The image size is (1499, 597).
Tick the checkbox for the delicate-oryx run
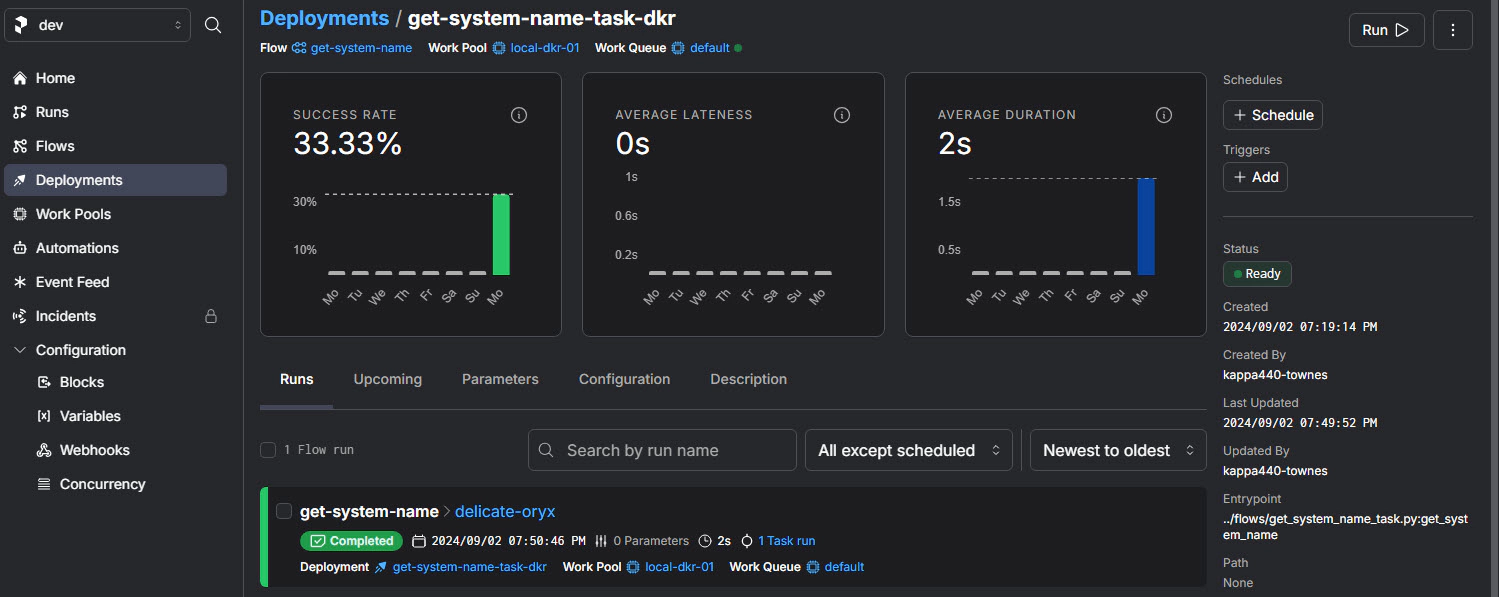(x=284, y=511)
